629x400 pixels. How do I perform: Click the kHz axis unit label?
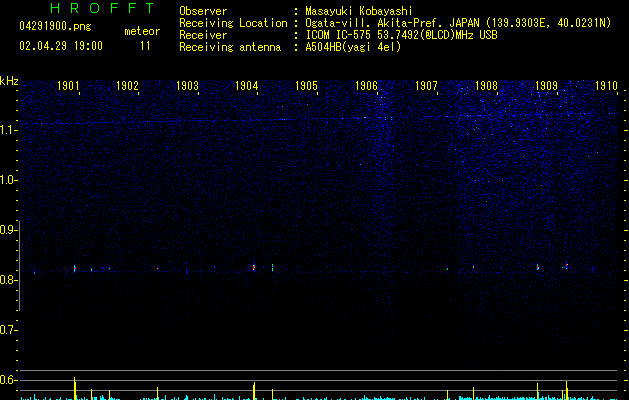pos(9,81)
